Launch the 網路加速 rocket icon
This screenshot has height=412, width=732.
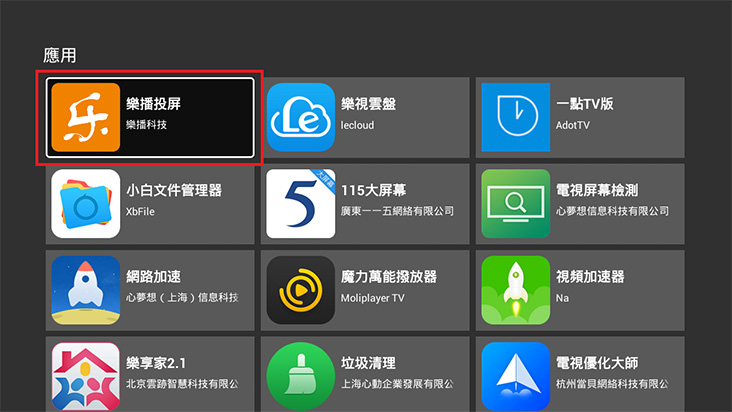click(x=85, y=290)
